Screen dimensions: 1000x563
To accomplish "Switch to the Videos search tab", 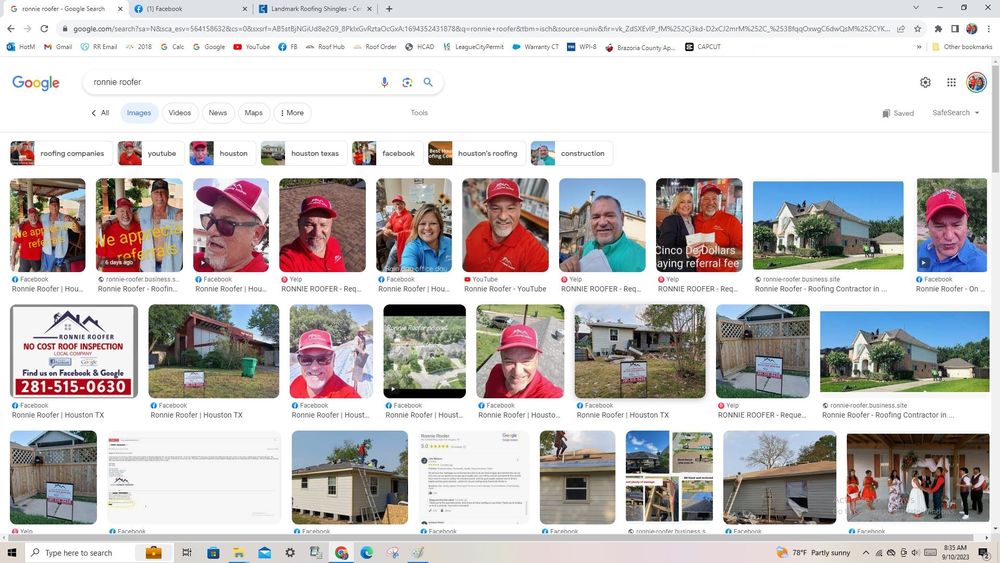I will point(179,113).
